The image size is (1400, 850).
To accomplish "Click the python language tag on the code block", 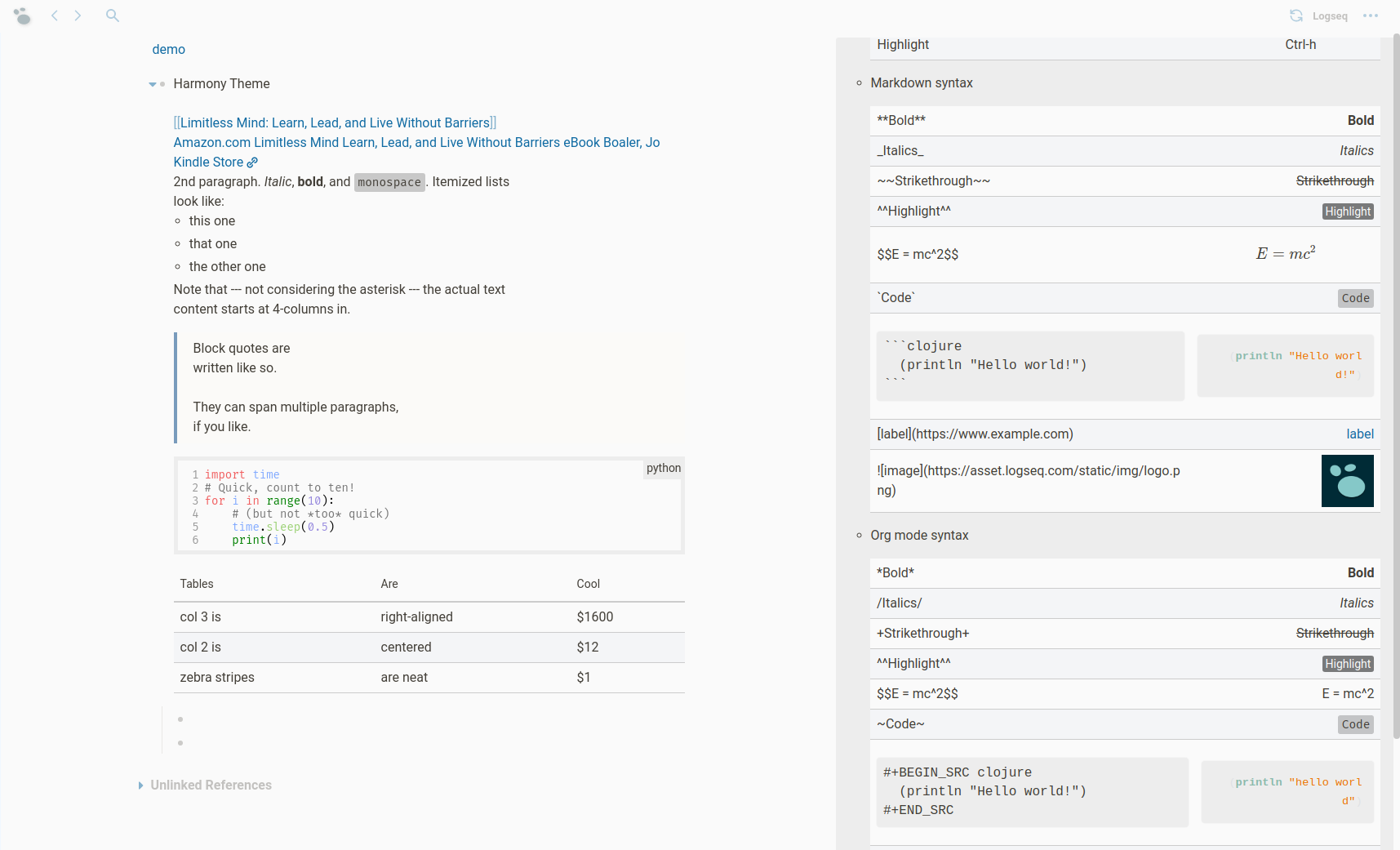I will (664, 468).
